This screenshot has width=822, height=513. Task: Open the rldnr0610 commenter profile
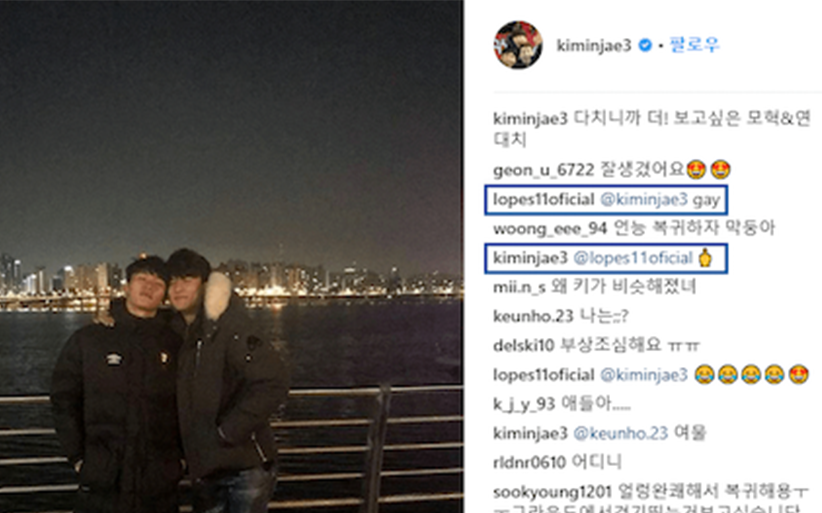pyautogui.click(x=529, y=462)
